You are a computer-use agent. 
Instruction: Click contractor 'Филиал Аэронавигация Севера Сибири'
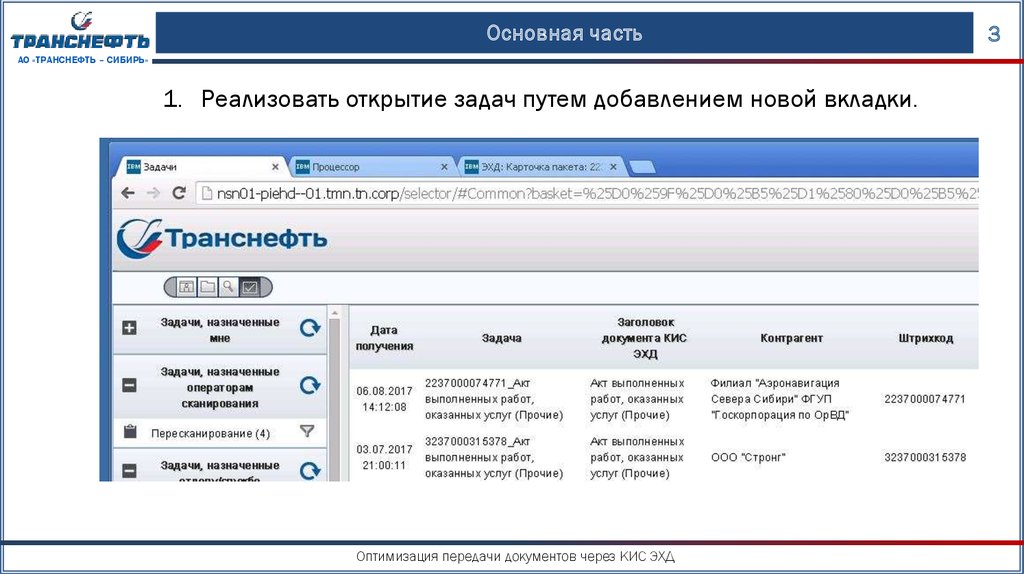(x=779, y=399)
